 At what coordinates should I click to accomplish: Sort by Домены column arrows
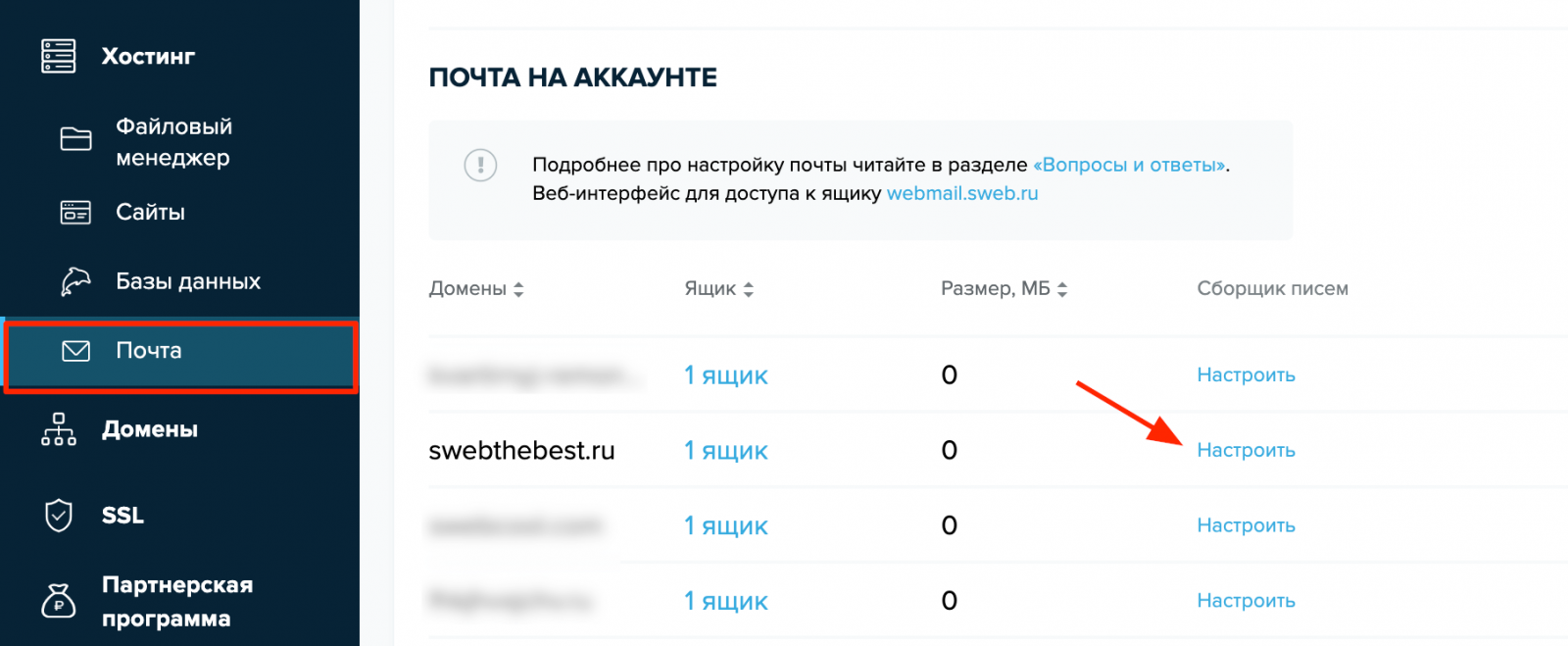click(518, 289)
